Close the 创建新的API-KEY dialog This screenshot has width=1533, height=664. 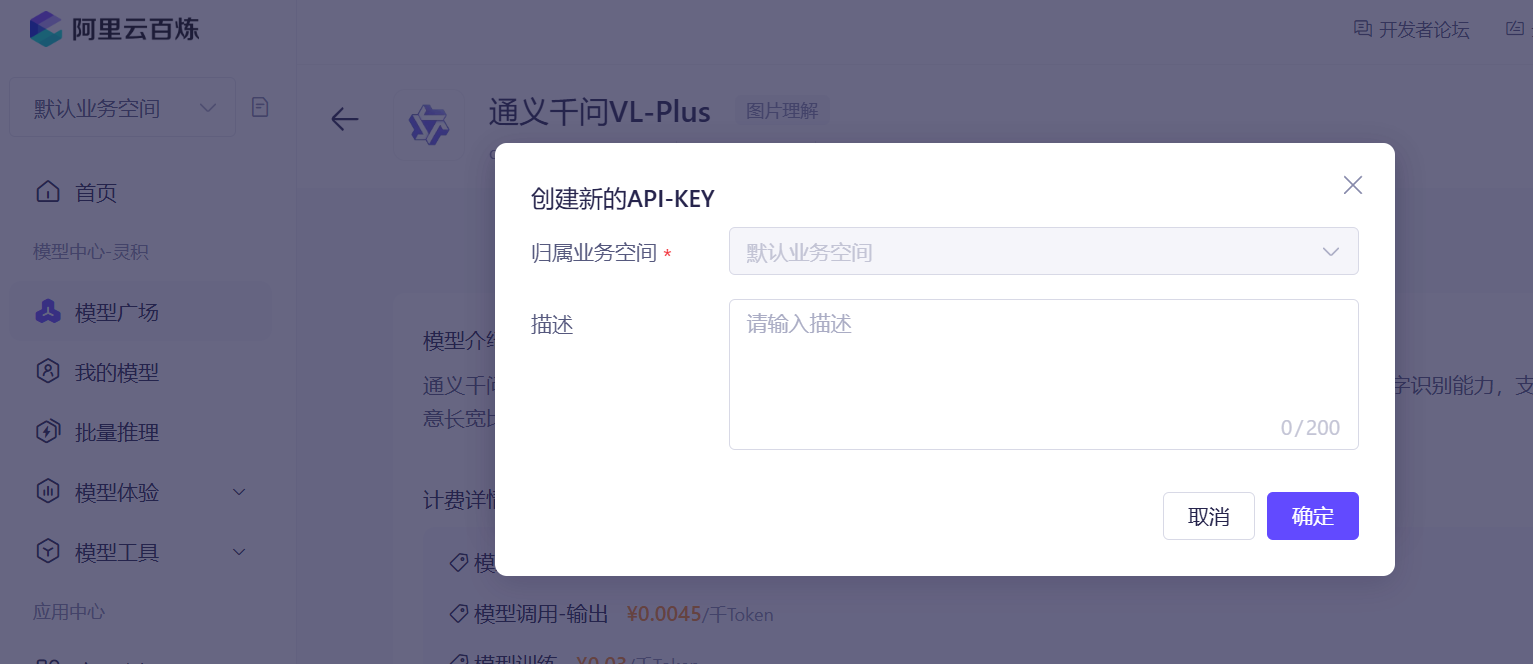pyautogui.click(x=1353, y=185)
